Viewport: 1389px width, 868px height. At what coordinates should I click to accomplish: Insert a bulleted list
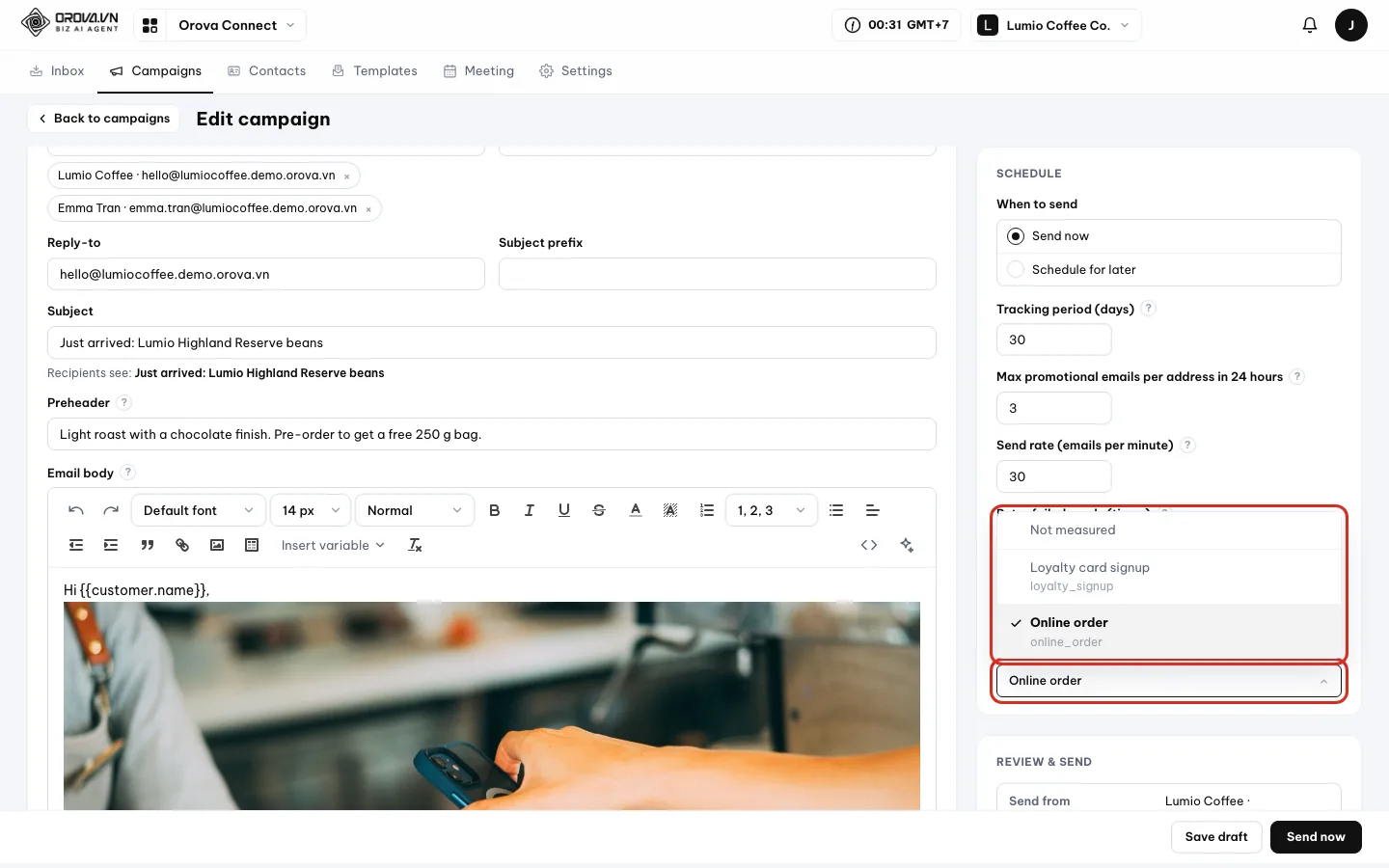pyautogui.click(x=836, y=510)
